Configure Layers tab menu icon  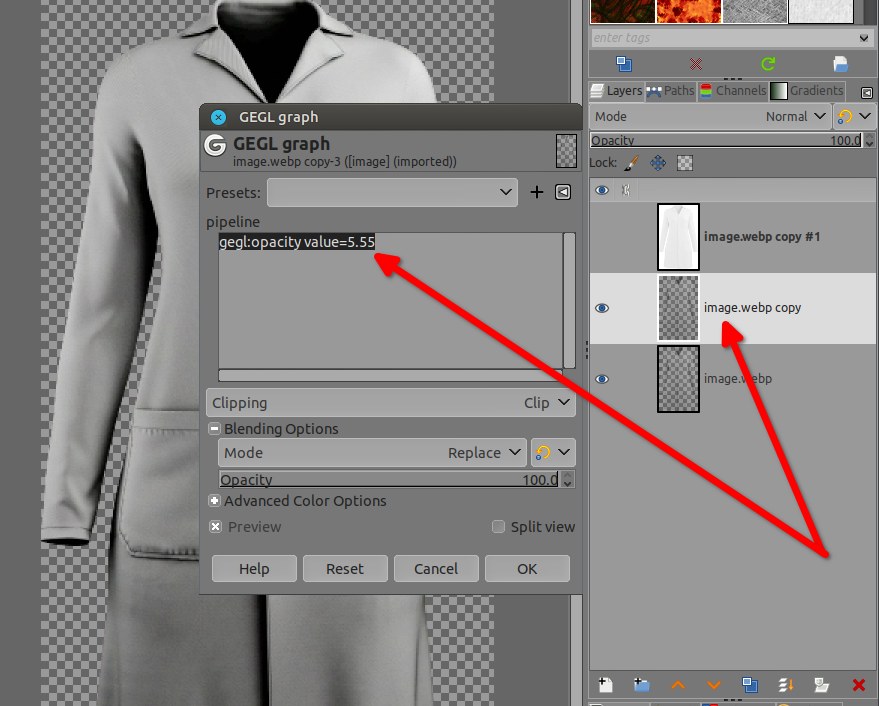coord(867,93)
